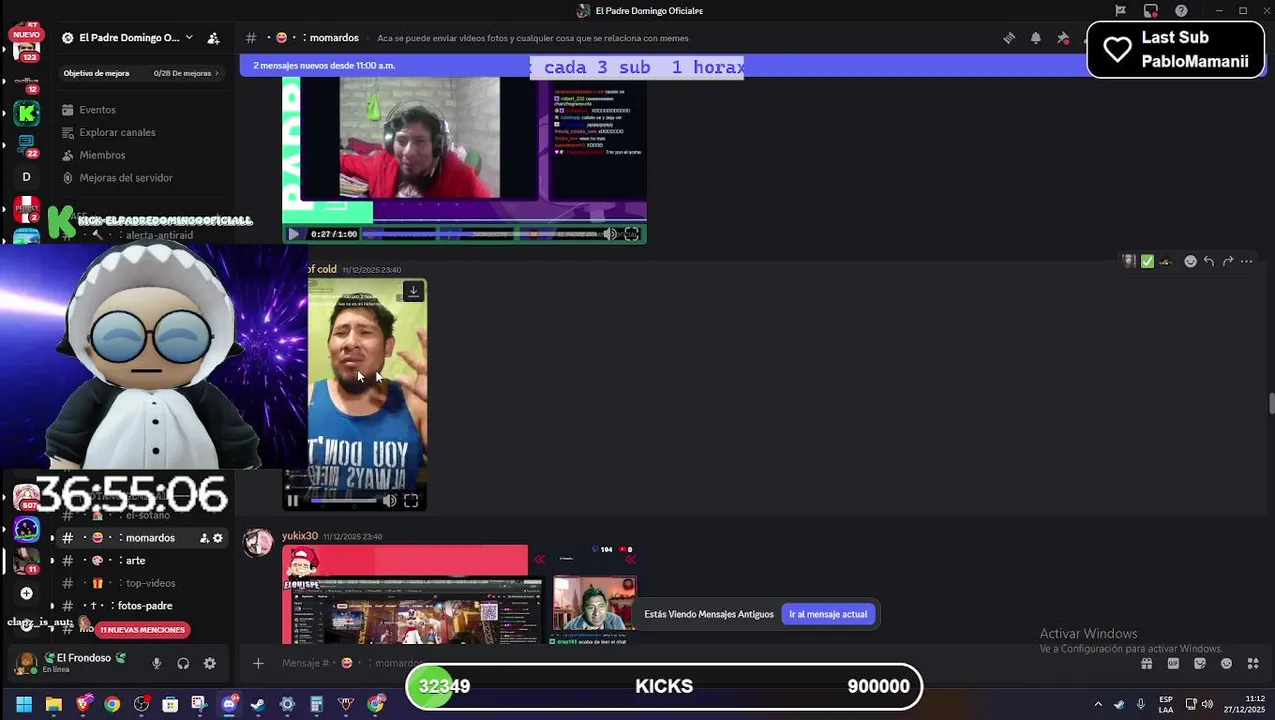Viewport: 1275px width, 720px height.
Task: Toggle deafen headphones in user panel
Action: click(183, 663)
